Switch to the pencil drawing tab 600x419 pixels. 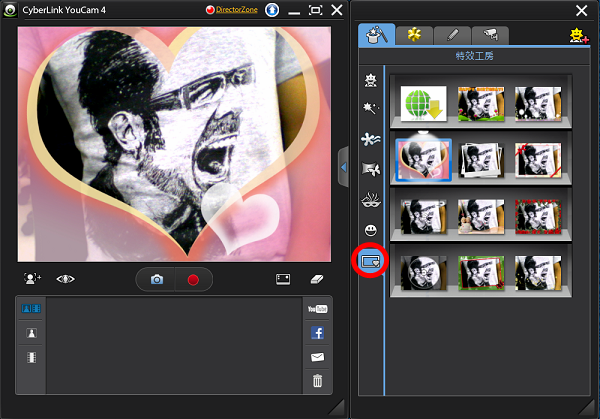point(450,35)
